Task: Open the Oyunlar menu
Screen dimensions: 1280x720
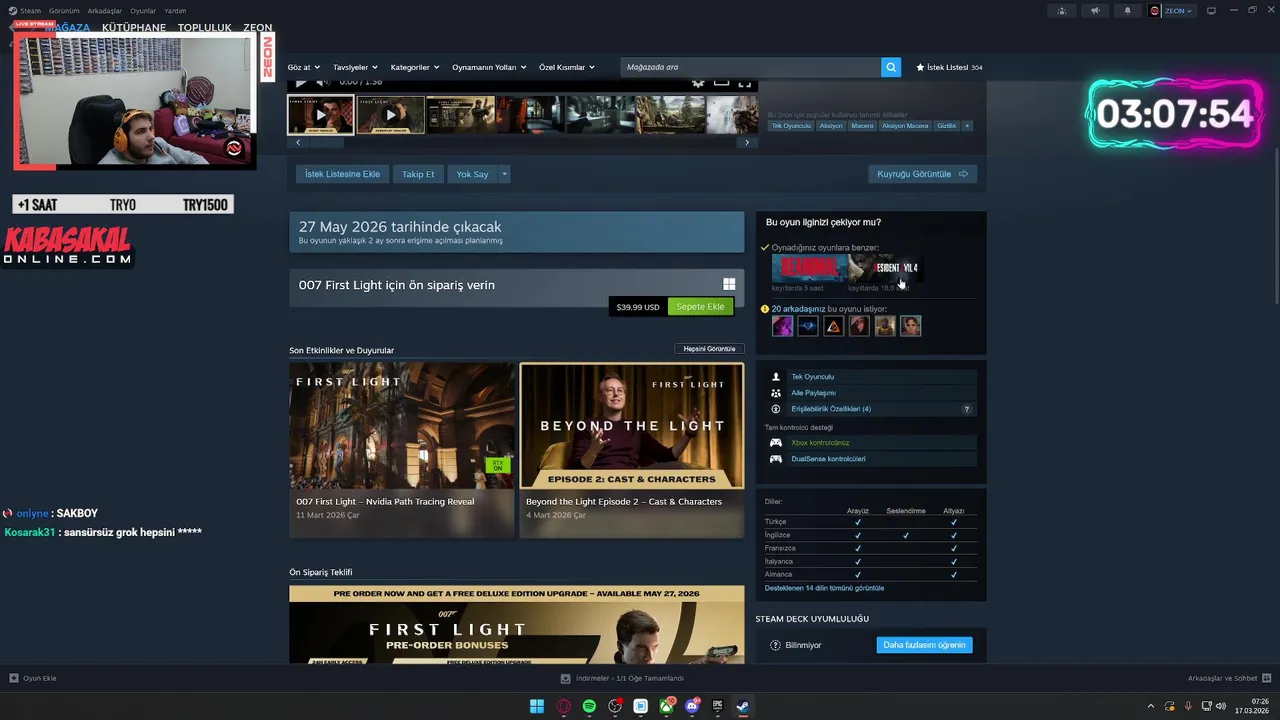Action: [x=143, y=10]
